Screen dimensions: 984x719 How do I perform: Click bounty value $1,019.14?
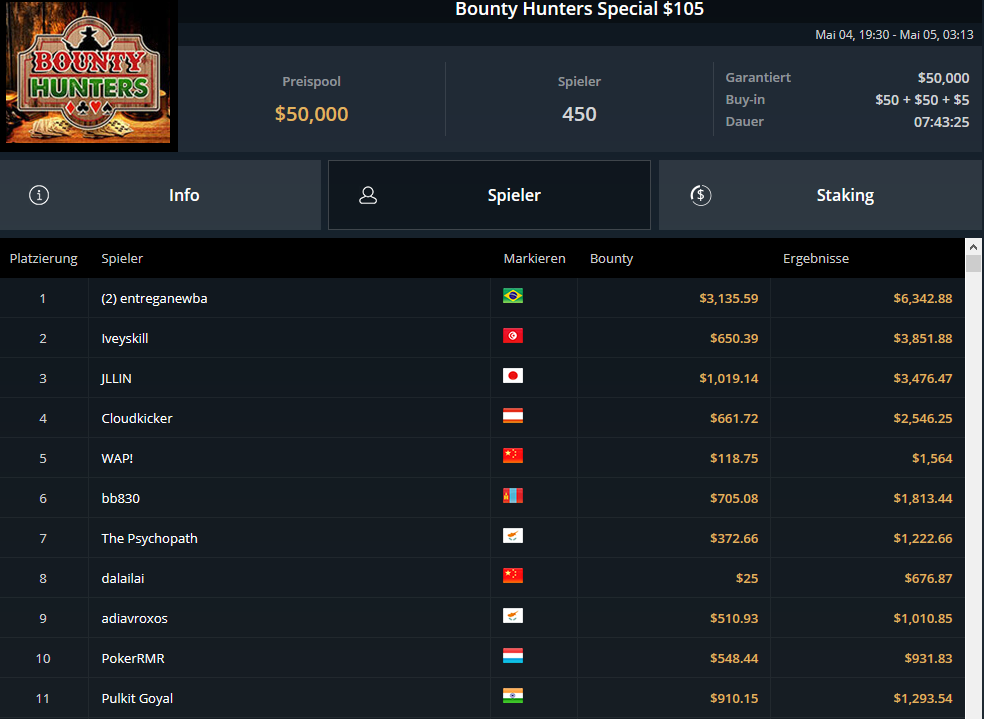point(729,378)
